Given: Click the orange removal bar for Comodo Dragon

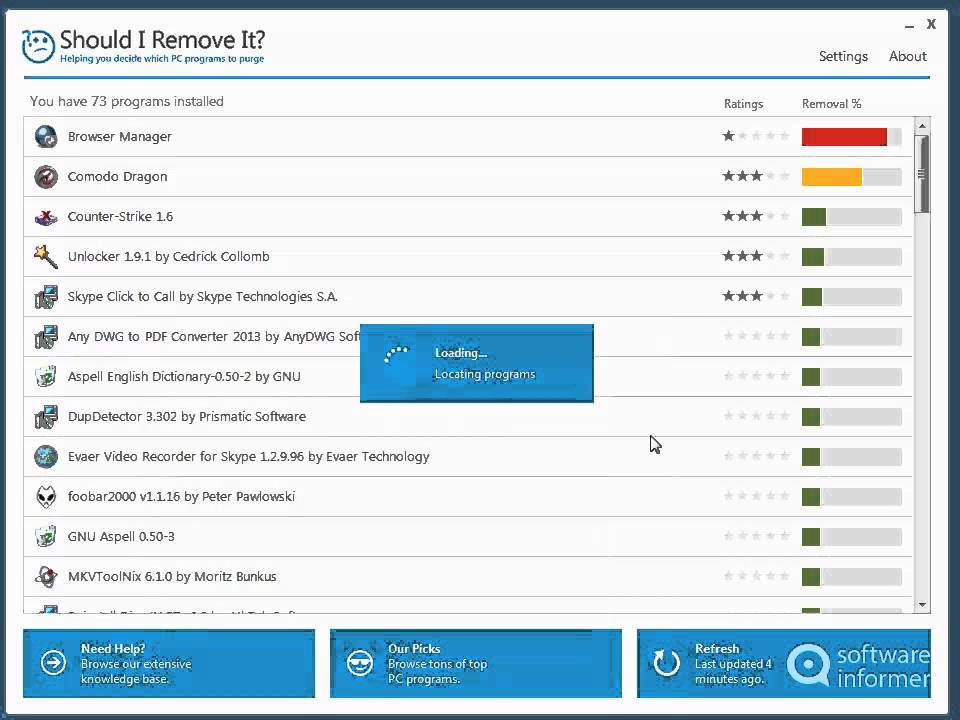Looking at the screenshot, I should coord(831,177).
